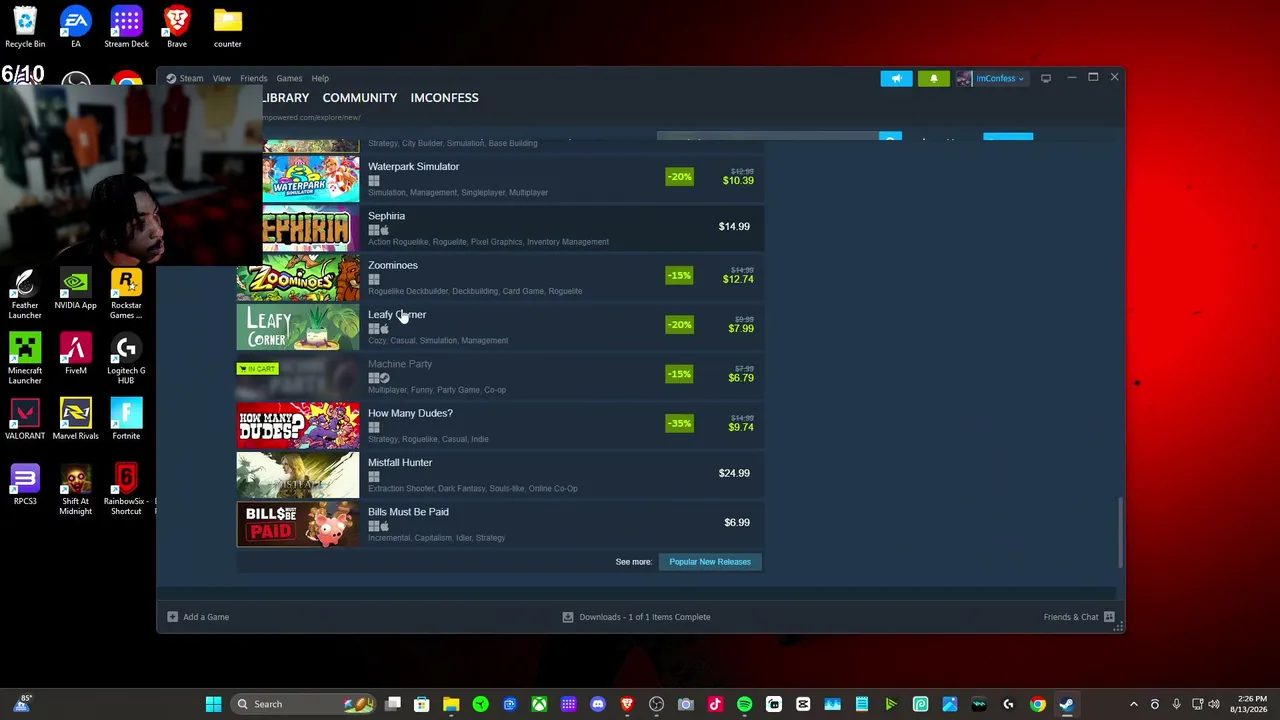Image resolution: width=1280 pixels, height=720 pixels.
Task: Click the Popular New Releases button
Action: (x=710, y=562)
